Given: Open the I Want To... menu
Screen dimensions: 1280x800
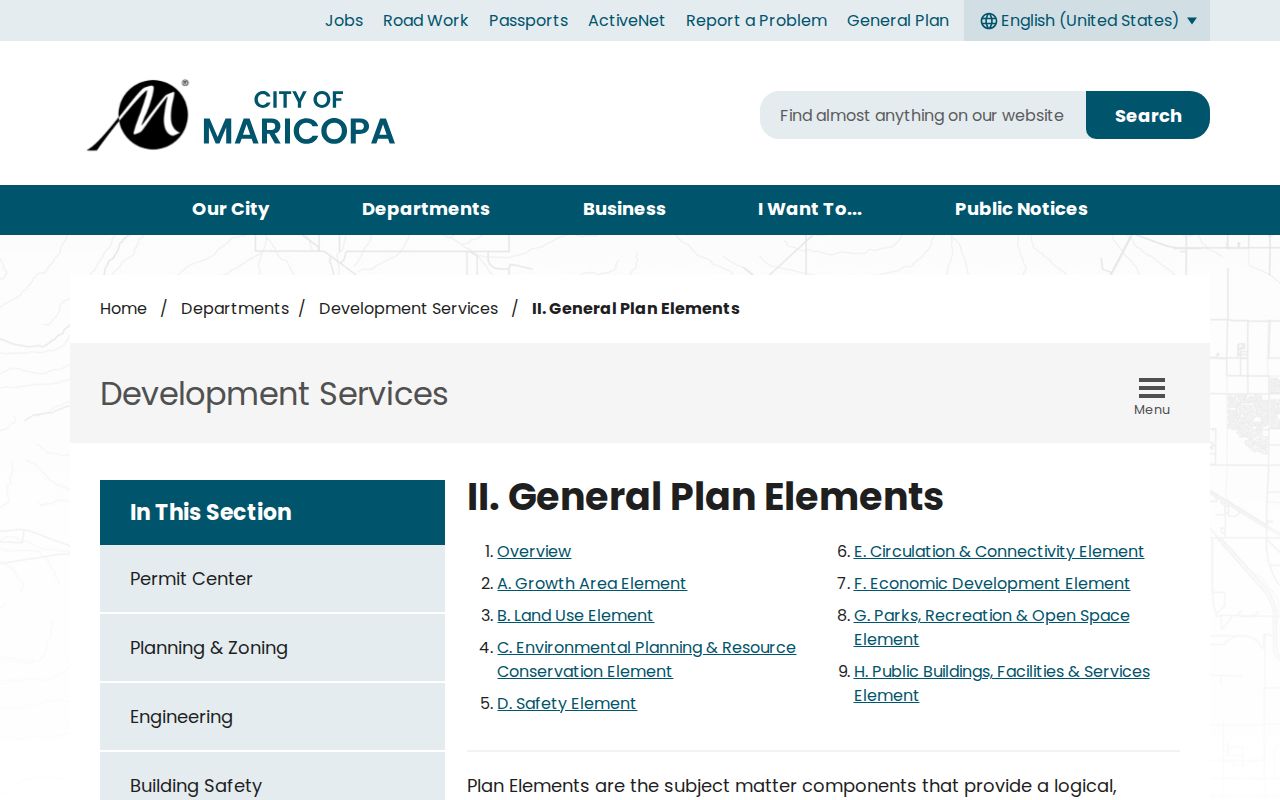Looking at the screenshot, I should coord(810,209).
